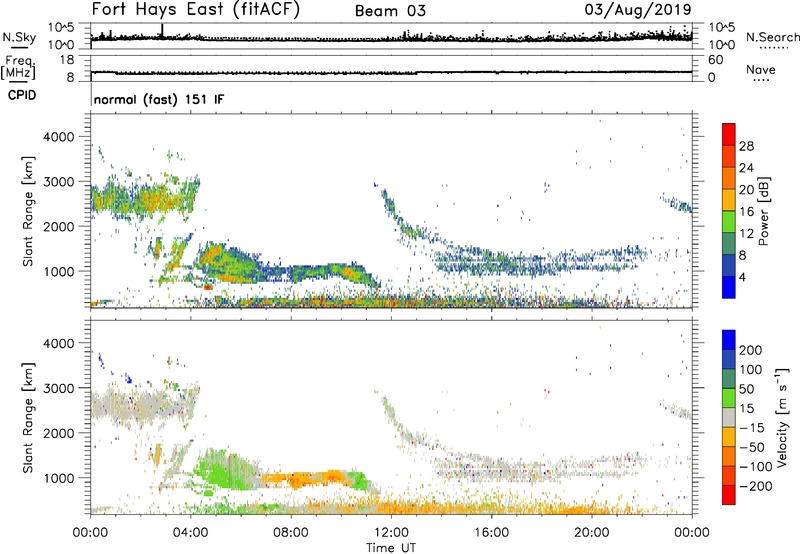Click the '24' label on power colorbar

coord(746,168)
